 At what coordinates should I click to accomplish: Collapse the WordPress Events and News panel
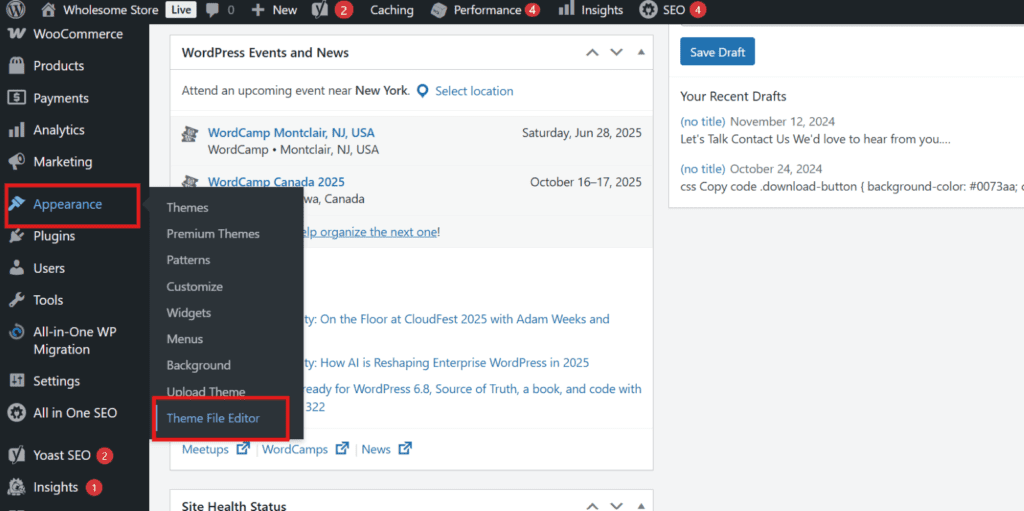point(641,52)
